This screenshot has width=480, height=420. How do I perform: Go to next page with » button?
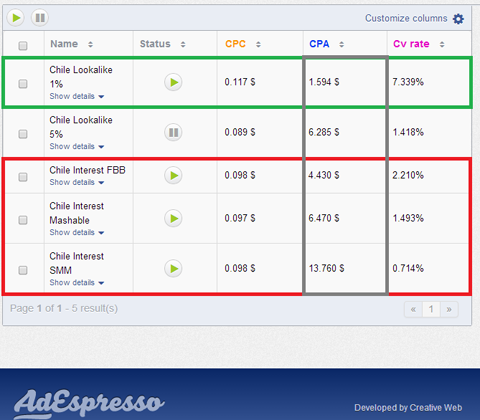click(x=449, y=309)
